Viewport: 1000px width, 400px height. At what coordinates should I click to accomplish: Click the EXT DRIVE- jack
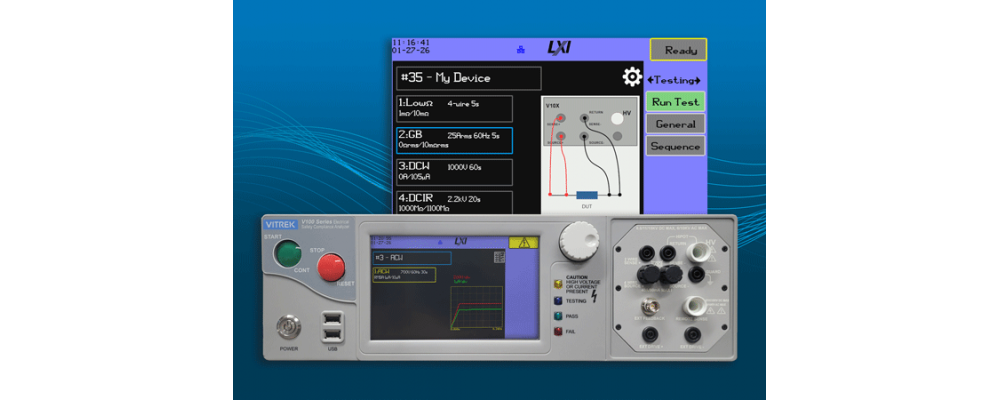click(693, 334)
